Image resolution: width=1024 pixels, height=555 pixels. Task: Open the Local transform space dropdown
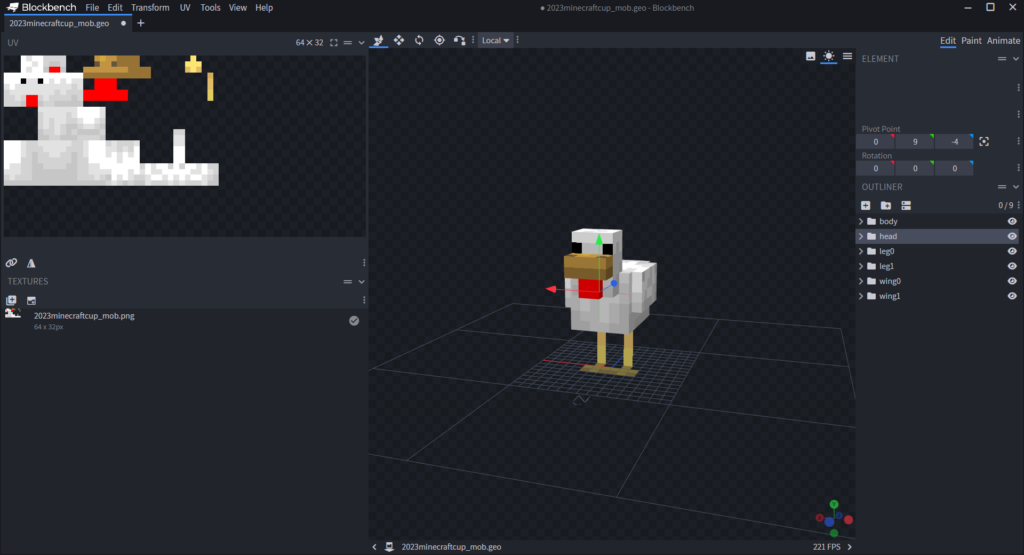coord(495,40)
